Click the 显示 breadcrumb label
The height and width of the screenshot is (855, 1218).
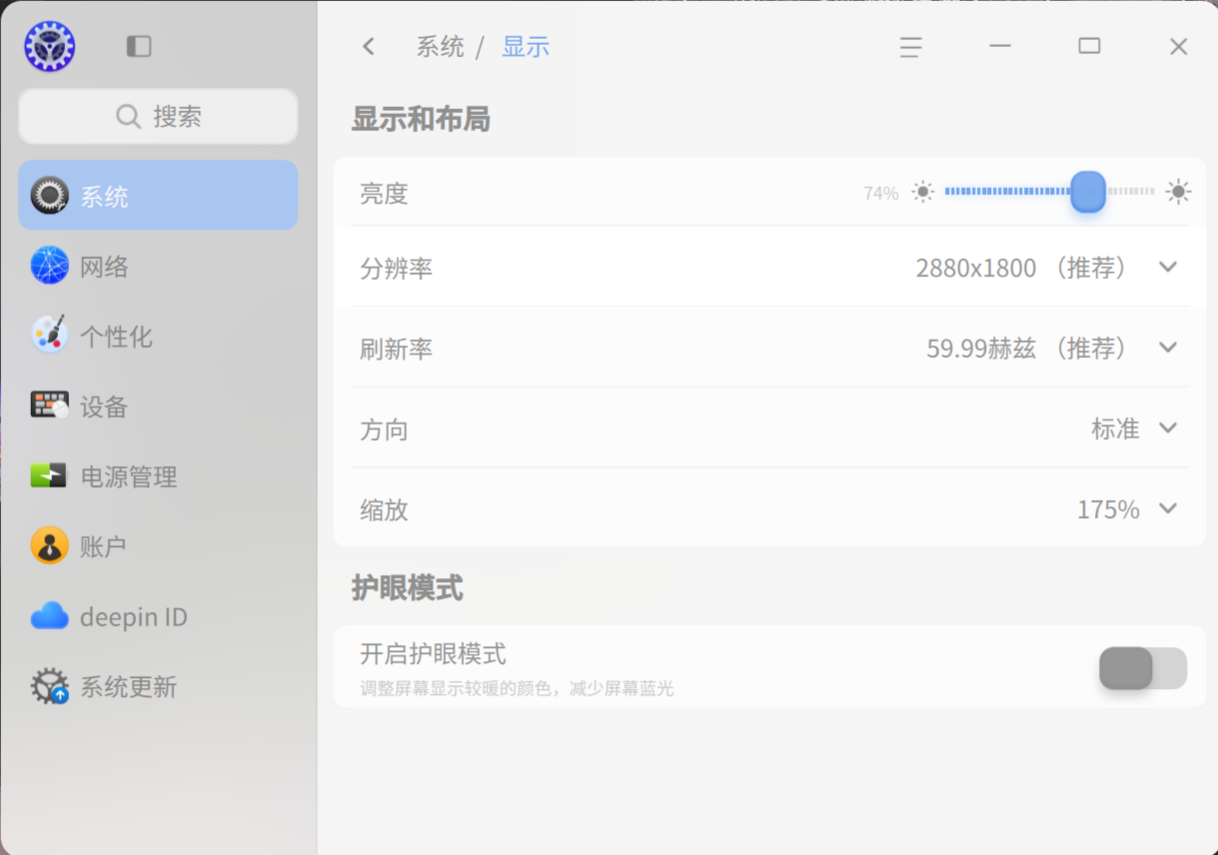point(526,47)
